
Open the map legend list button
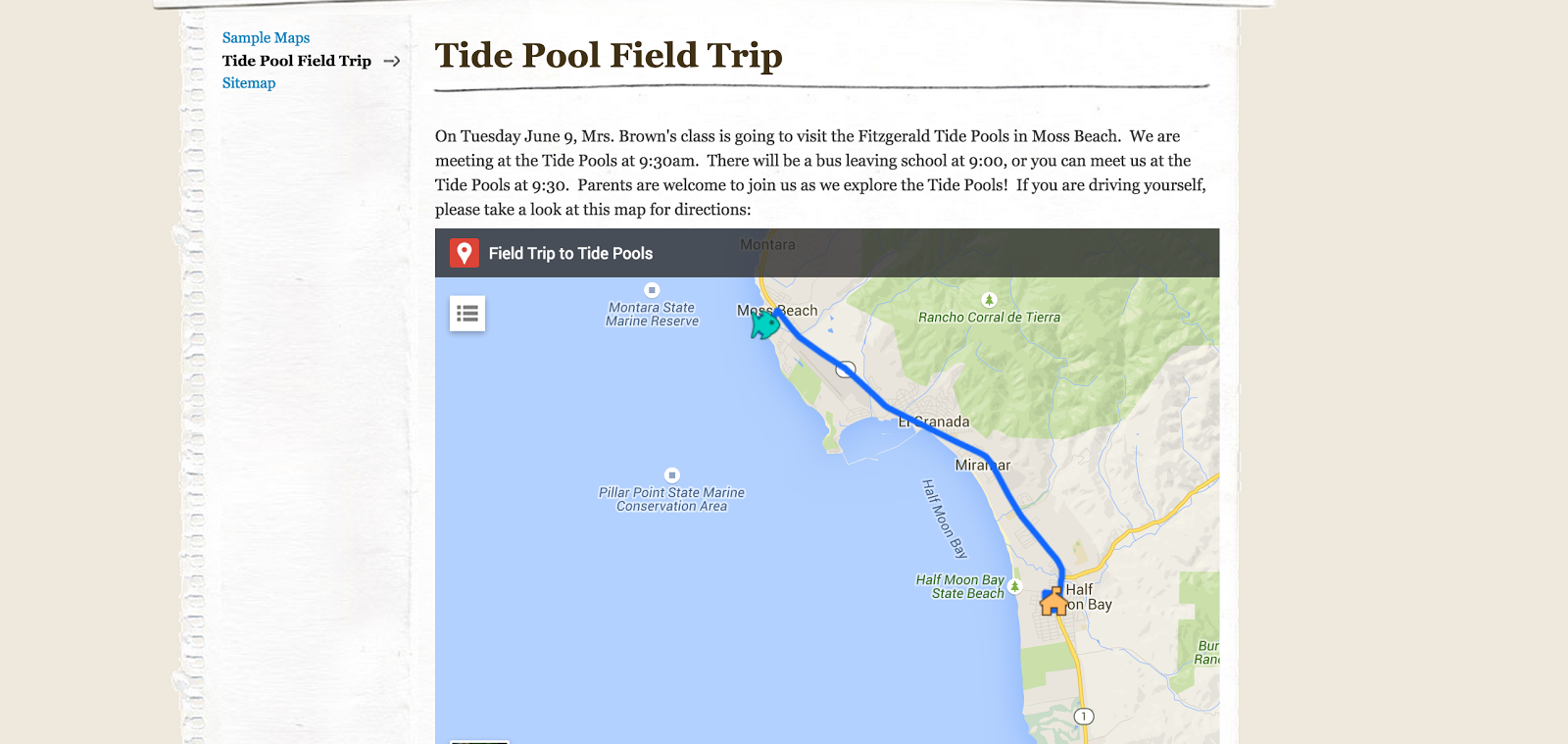tap(467, 314)
